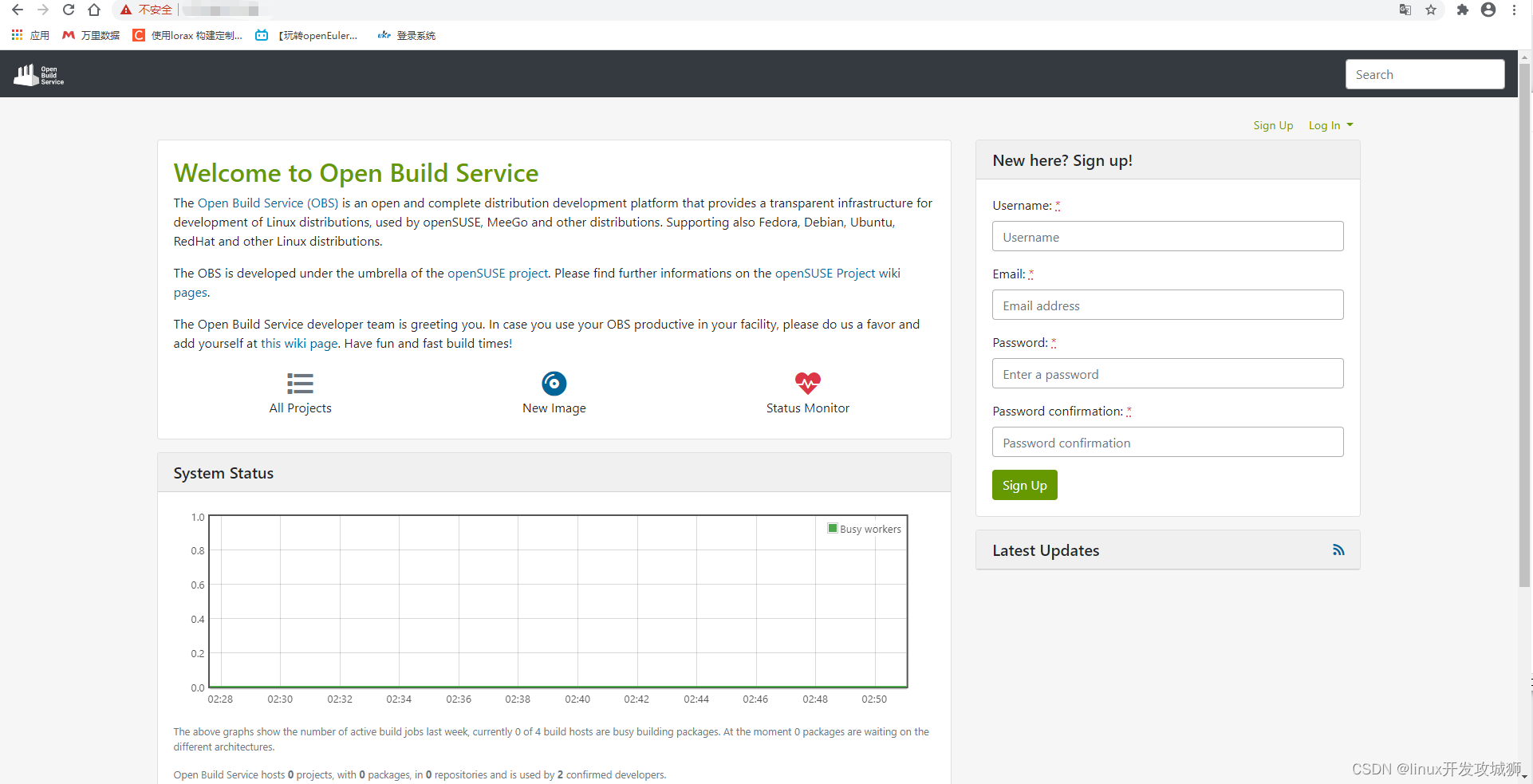Open the apps bookmark grid icon
The width and height of the screenshot is (1533, 784).
point(17,35)
